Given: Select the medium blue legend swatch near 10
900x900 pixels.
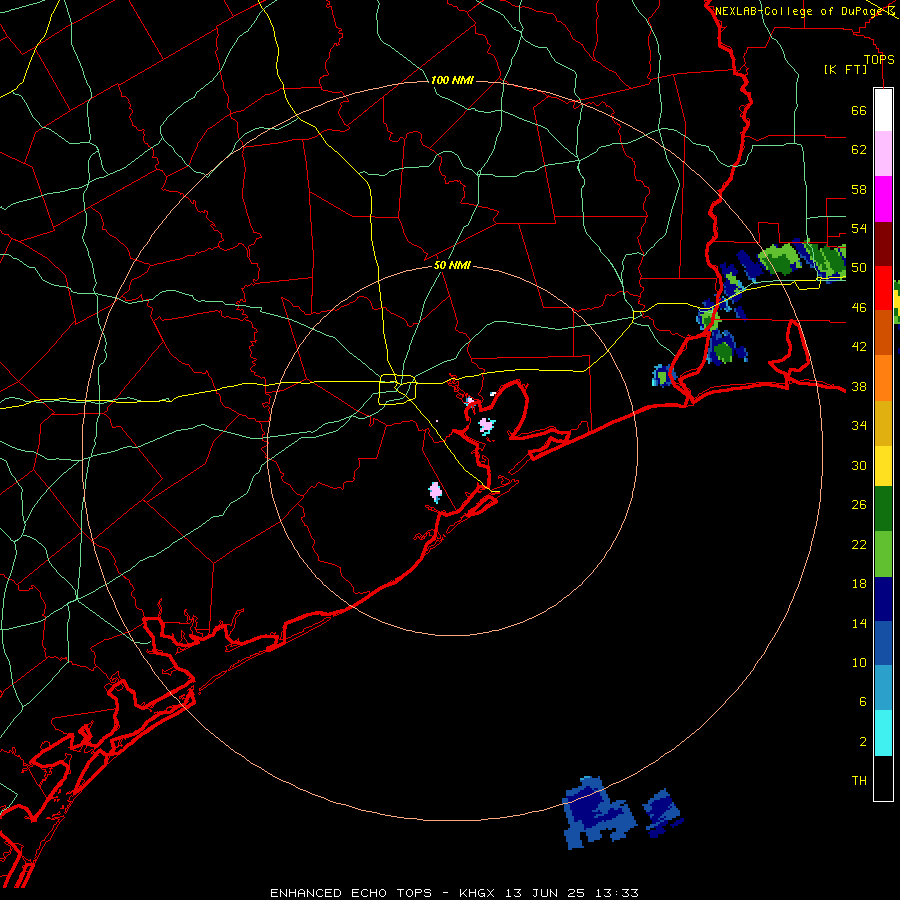Looking at the screenshot, I should (x=883, y=643).
